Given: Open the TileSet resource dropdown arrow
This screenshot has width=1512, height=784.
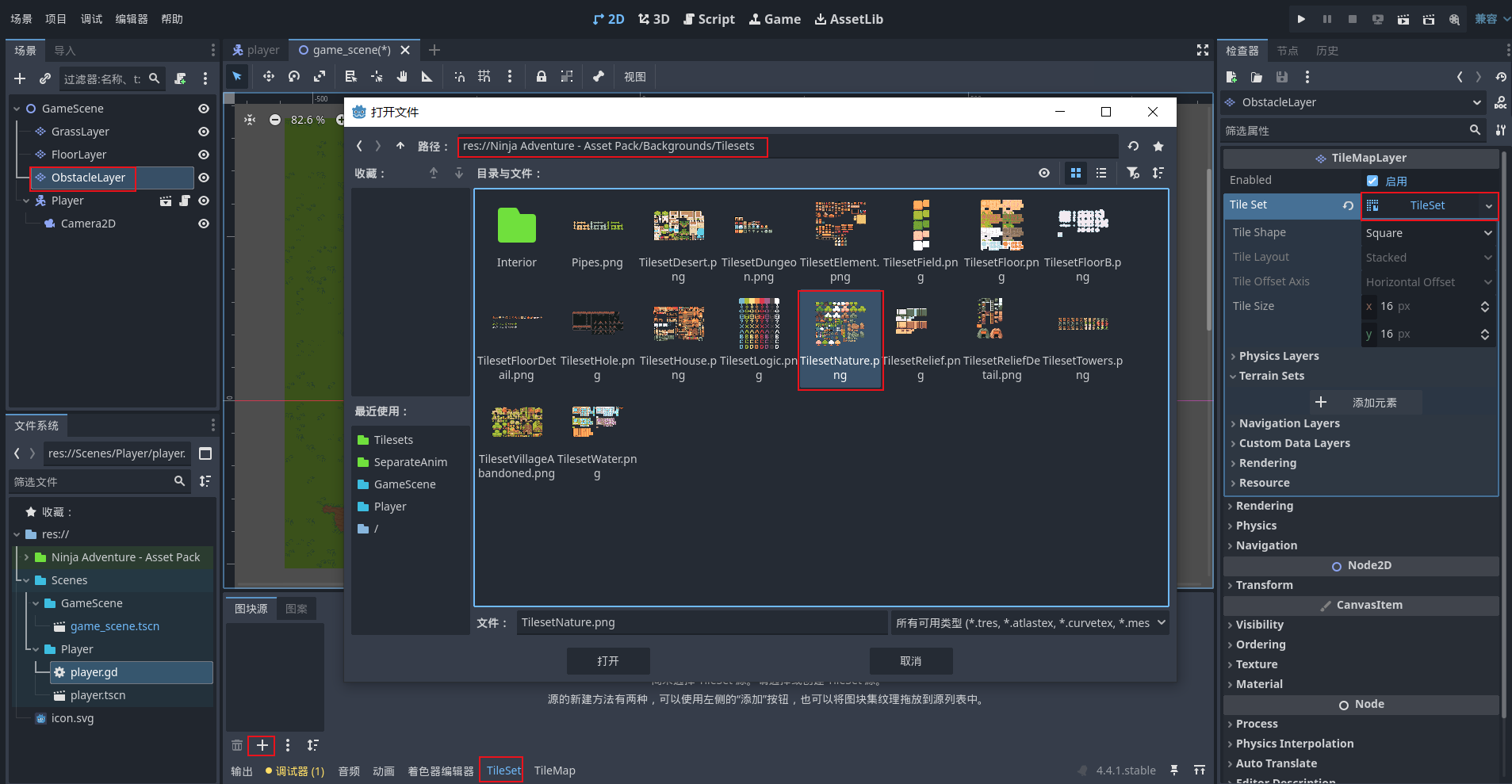Looking at the screenshot, I should tap(1488, 206).
